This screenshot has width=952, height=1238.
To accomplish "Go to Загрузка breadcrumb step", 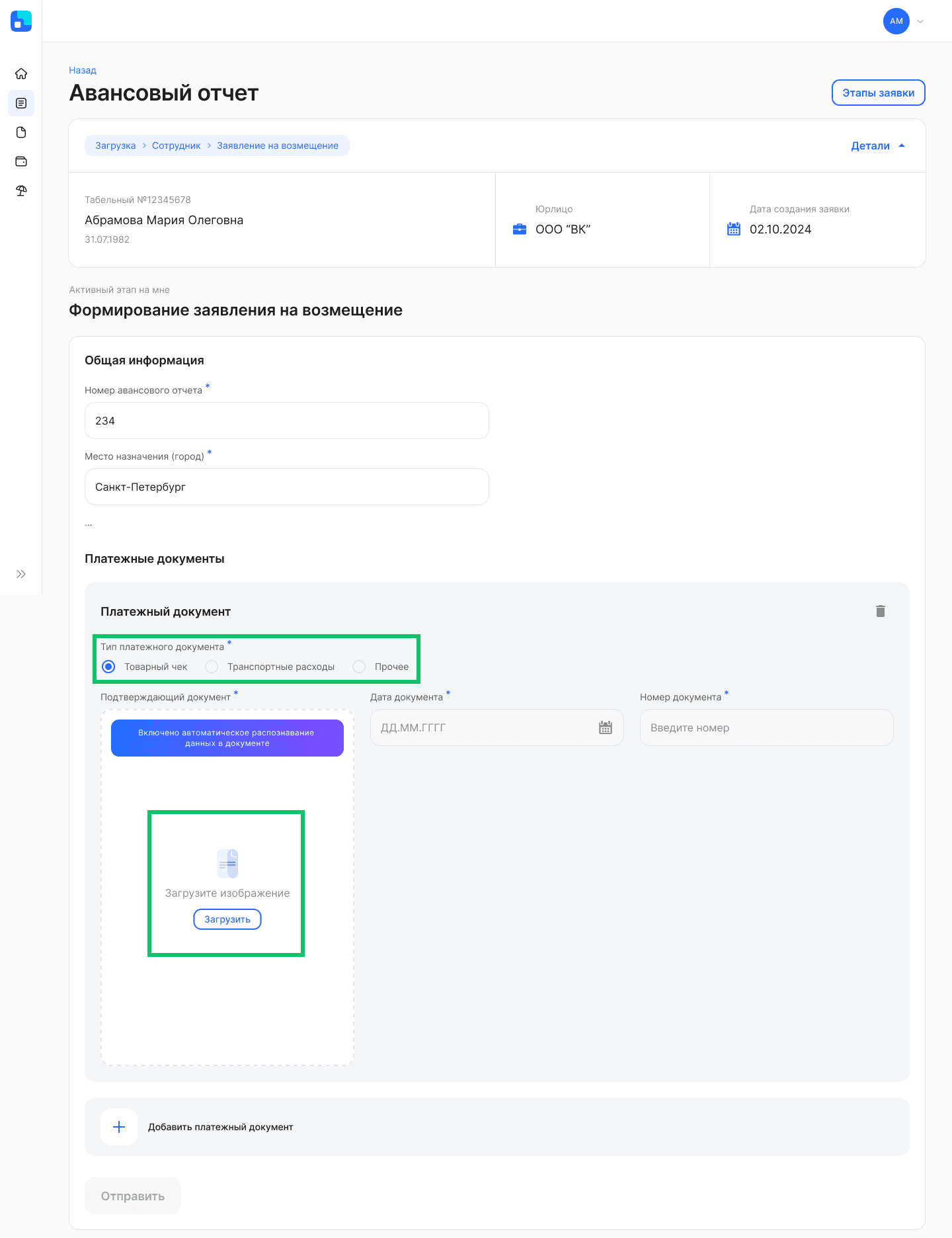I will 116,145.
